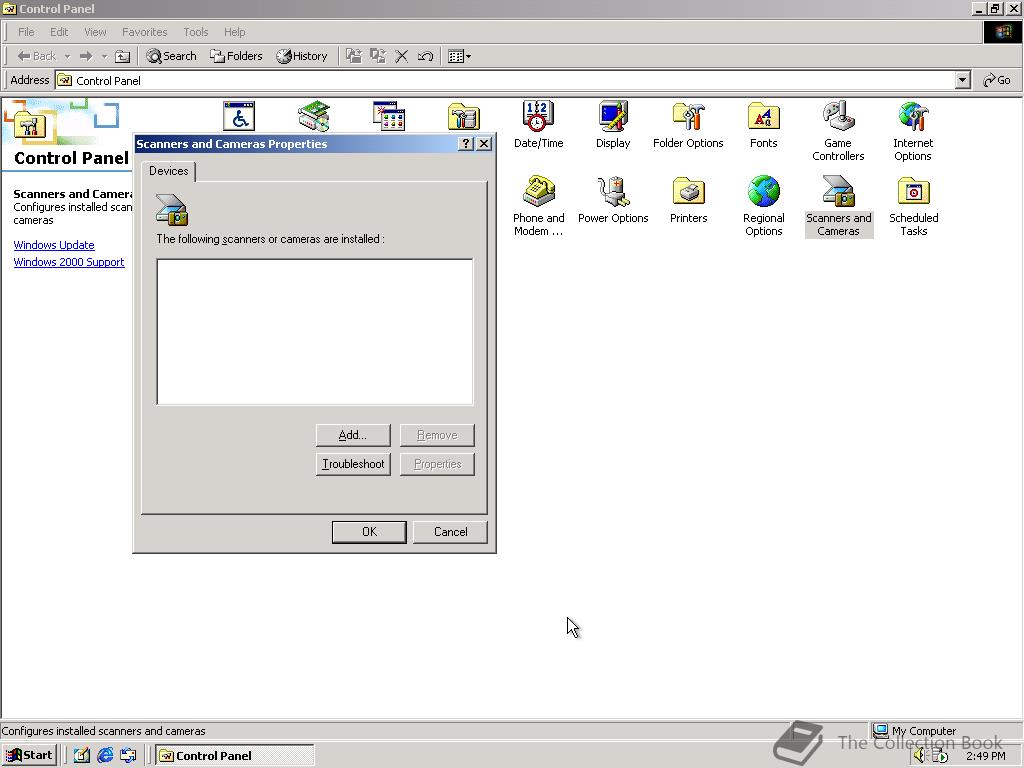Open Internet Options icon
This screenshot has width=1024, height=768.
tap(912, 131)
